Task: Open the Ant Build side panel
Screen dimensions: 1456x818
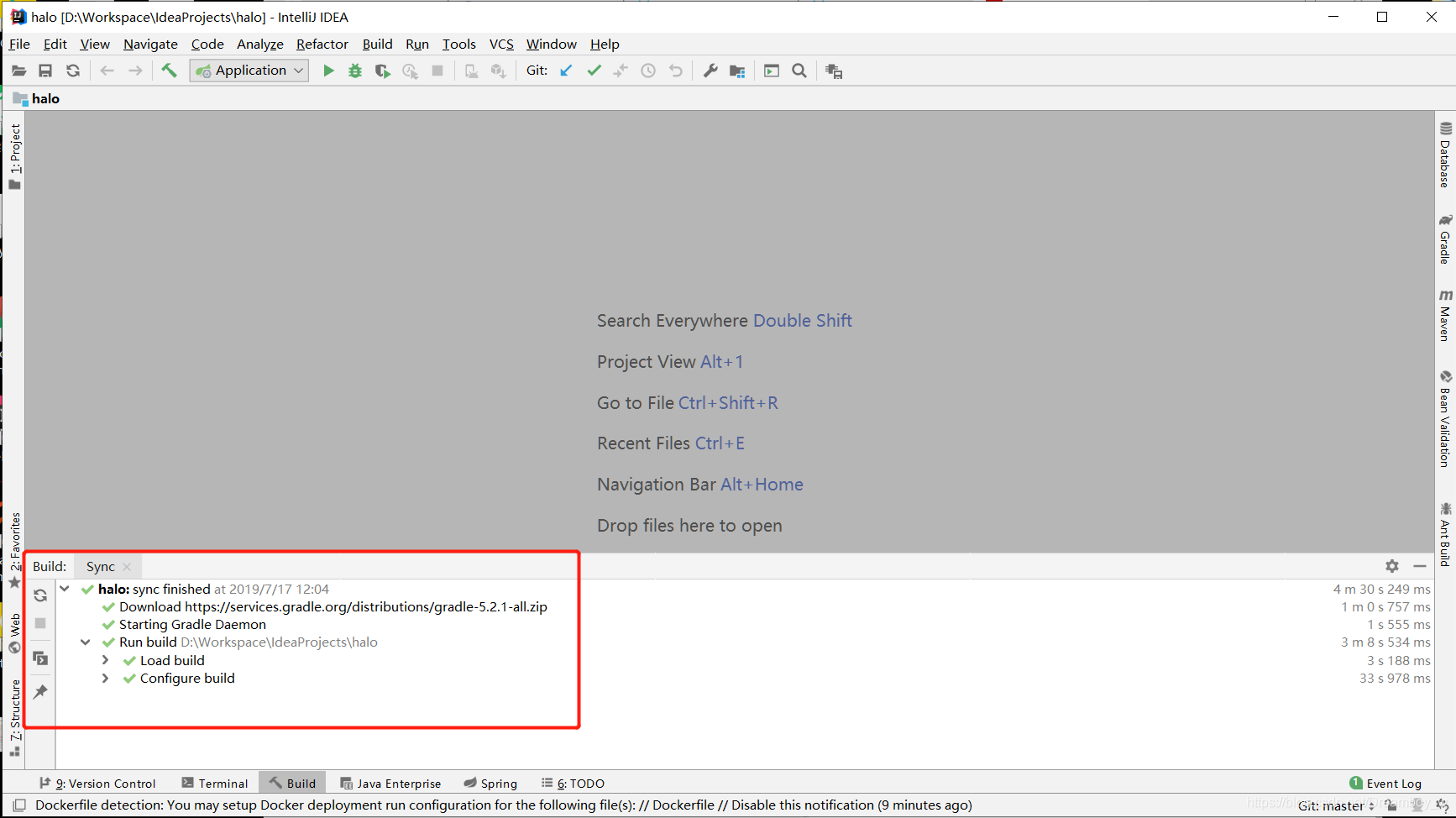Action: pyautogui.click(x=1445, y=535)
